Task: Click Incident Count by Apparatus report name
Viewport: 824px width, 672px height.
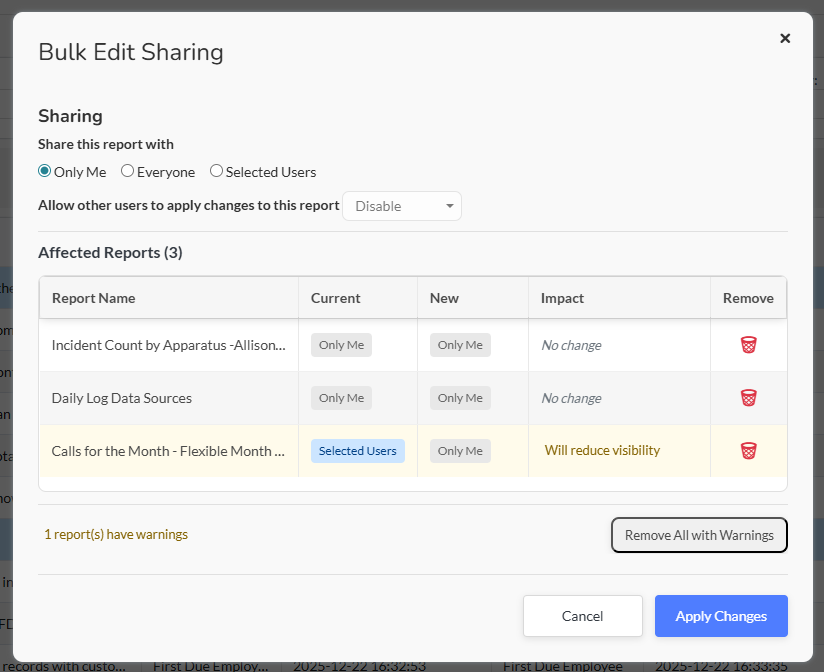Action: pyautogui.click(x=168, y=345)
